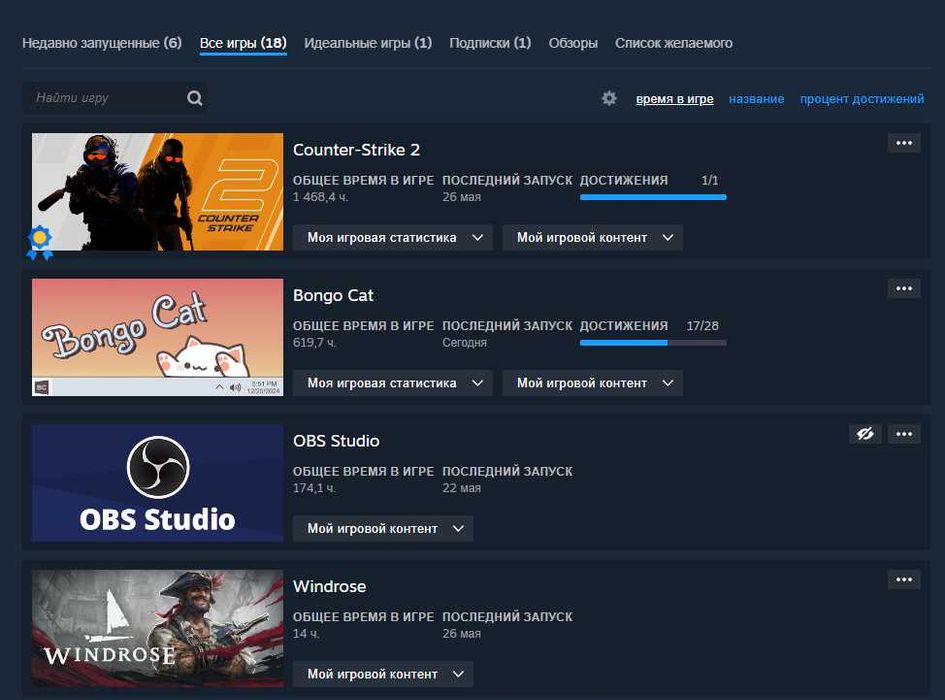
Task: Click the "Сегодня" last launch value
Action: 464,342
